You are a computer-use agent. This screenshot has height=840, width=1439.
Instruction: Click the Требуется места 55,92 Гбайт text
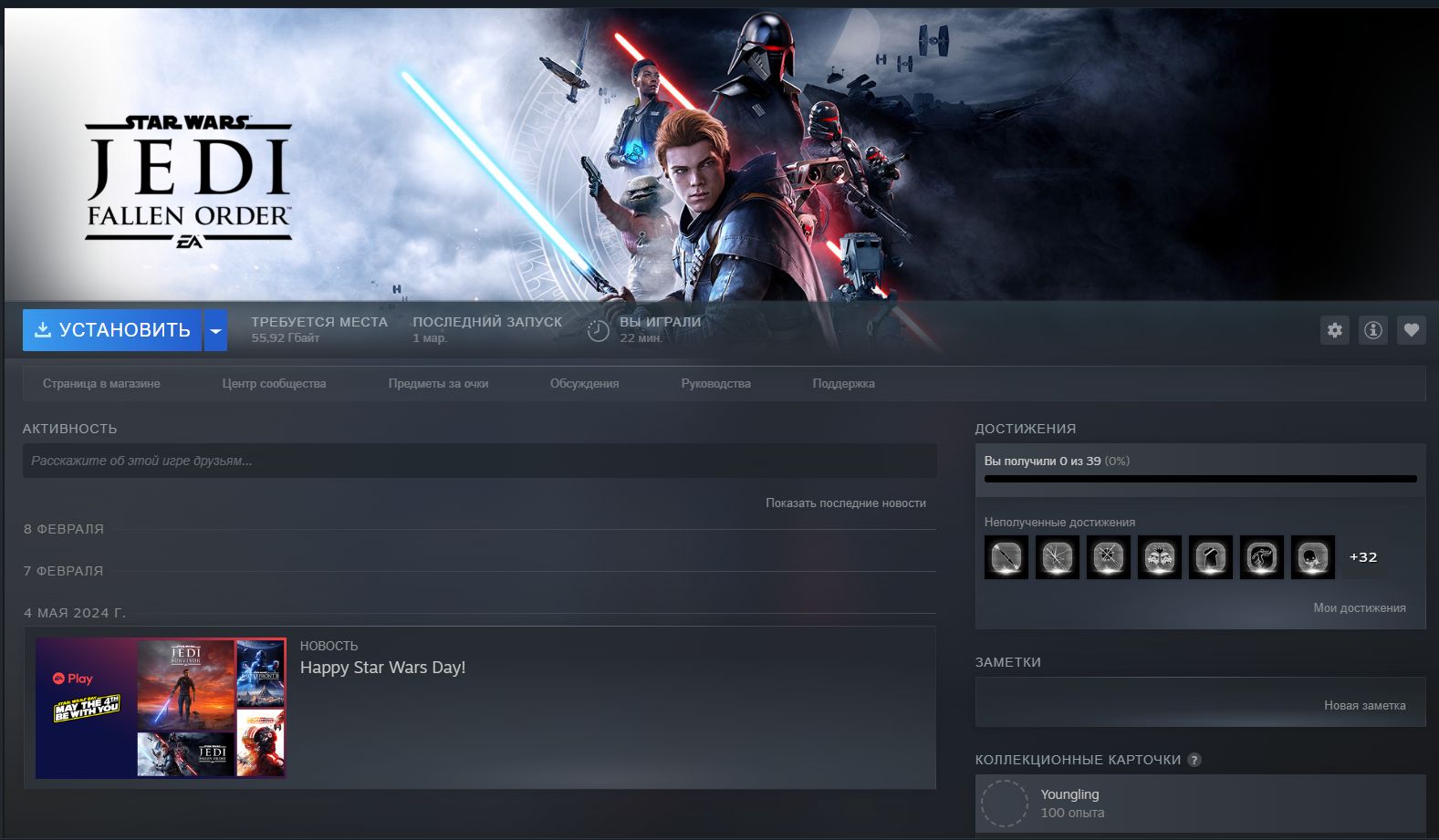319,329
